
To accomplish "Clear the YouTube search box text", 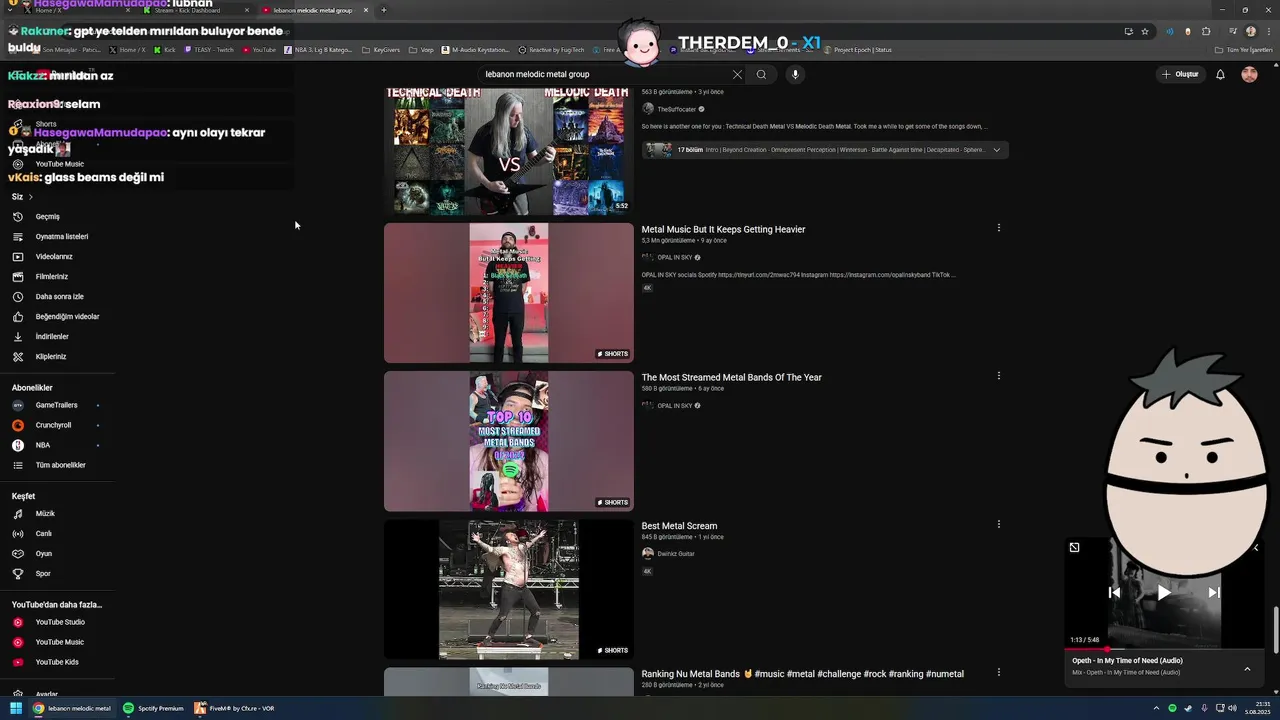I will 737,74.
